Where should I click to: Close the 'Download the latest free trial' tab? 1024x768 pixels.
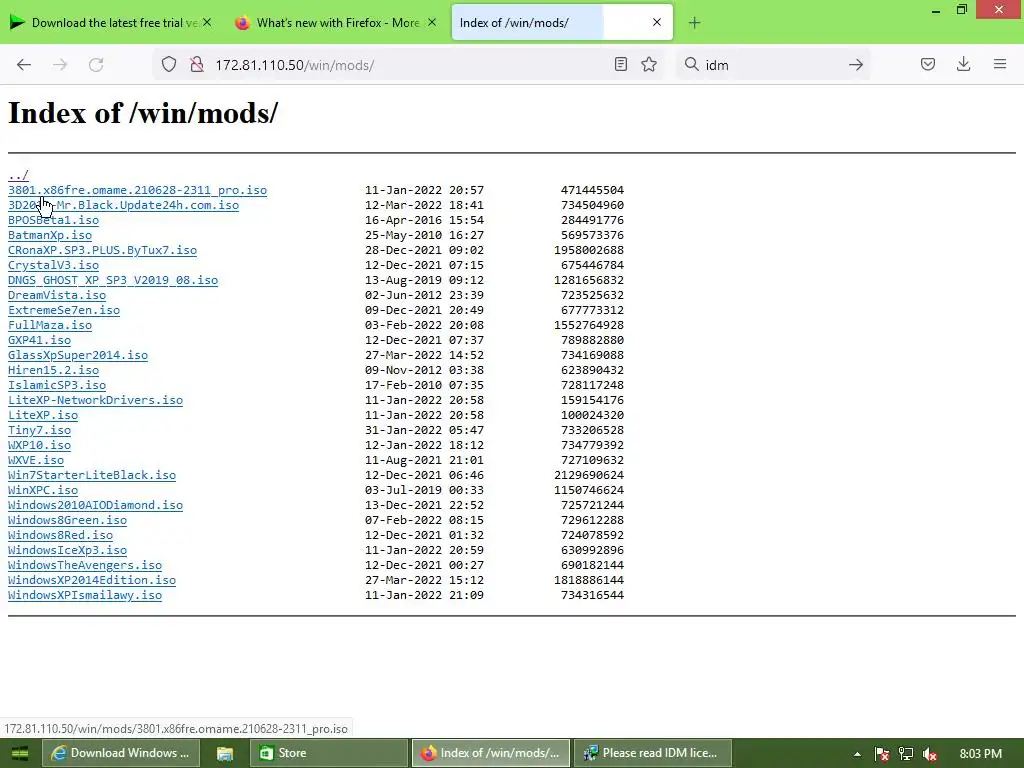tap(206, 22)
